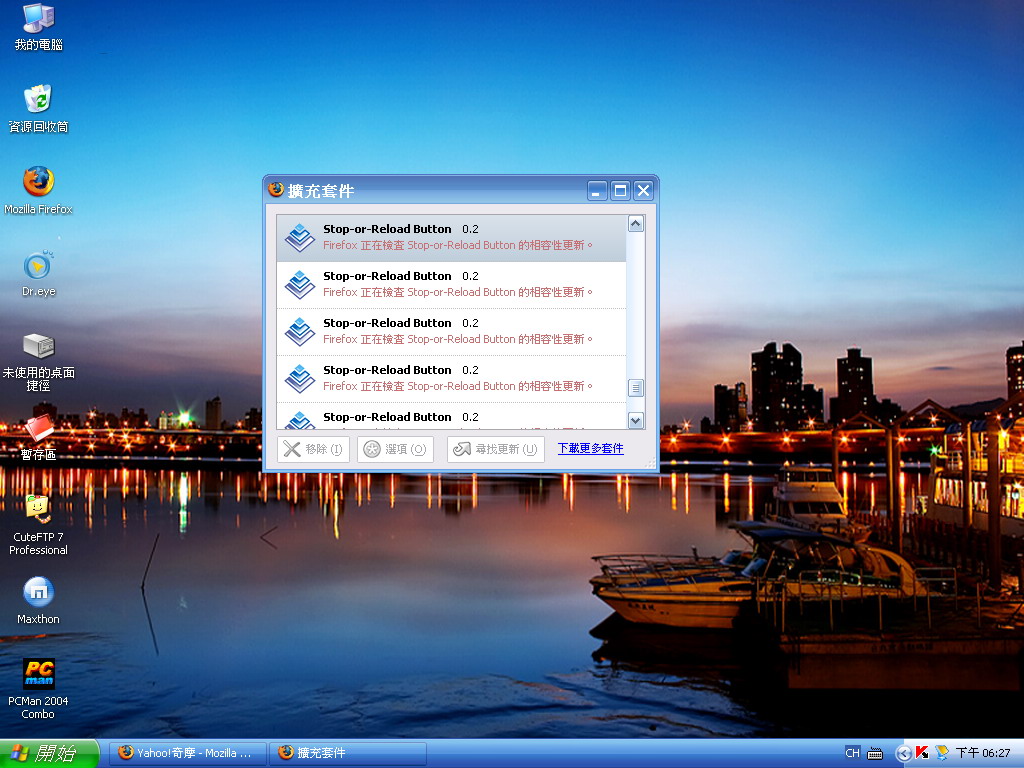Select the Maxthon desktop icon

(38, 601)
